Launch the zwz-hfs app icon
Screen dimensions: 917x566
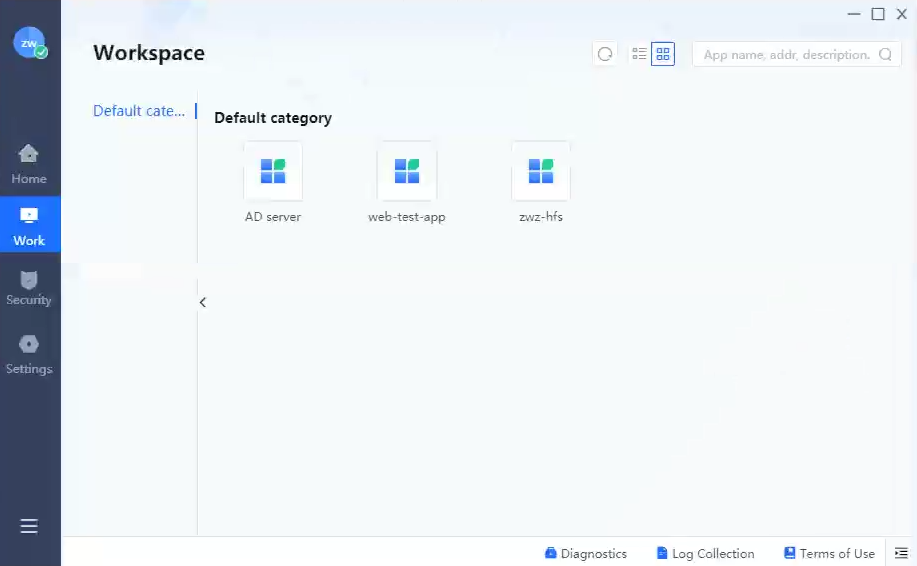pyautogui.click(x=541, y=171)
